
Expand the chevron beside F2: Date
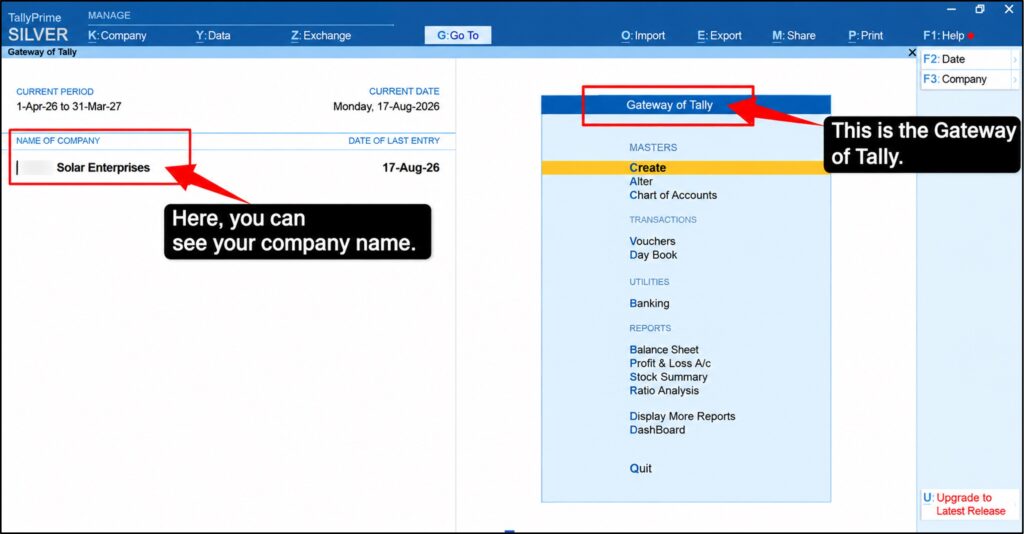pos(1015,59)
